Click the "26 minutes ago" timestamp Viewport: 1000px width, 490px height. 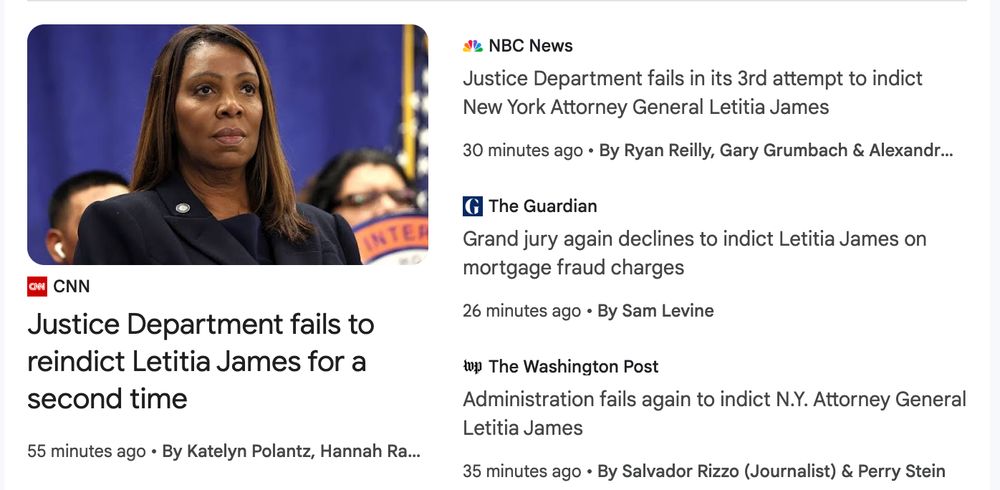click(521, 310)
